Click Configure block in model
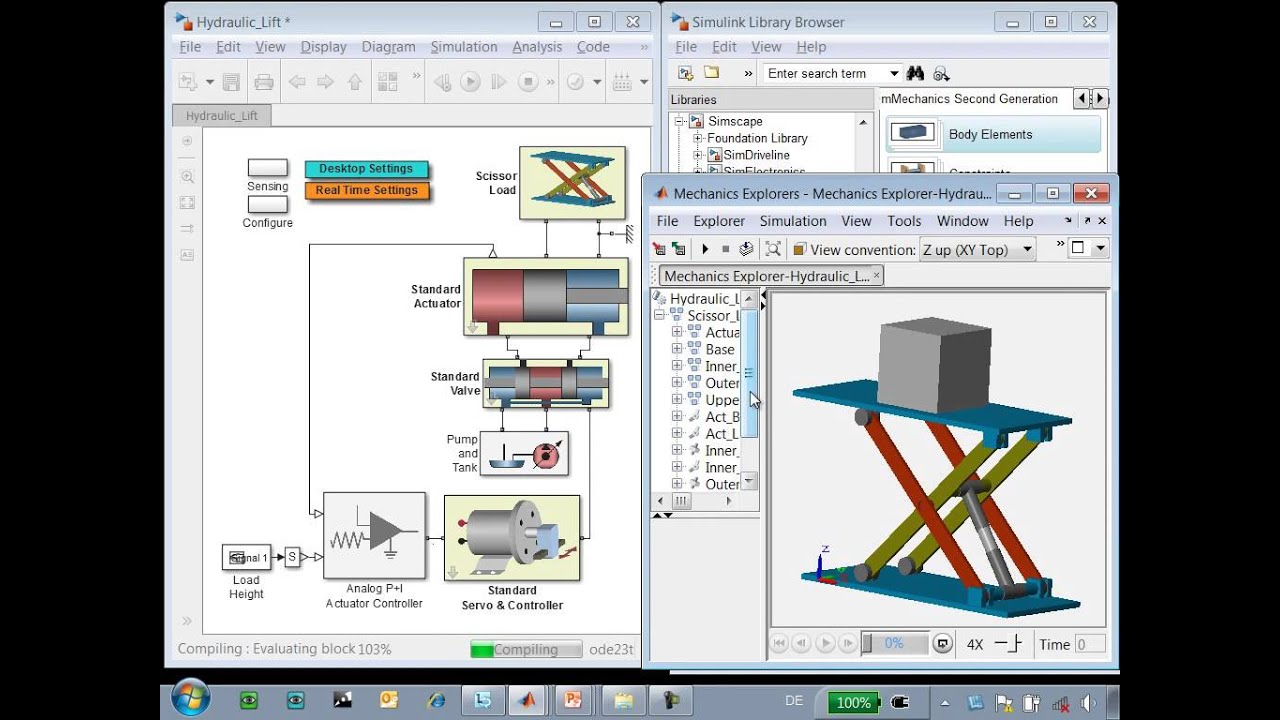Image resolution: width=1280 pixels, height=720 pixels. click(267, 204)
